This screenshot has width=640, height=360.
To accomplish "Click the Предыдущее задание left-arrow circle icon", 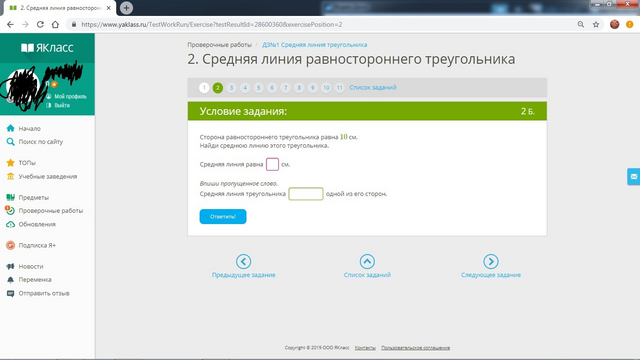I will pos(243,262).
